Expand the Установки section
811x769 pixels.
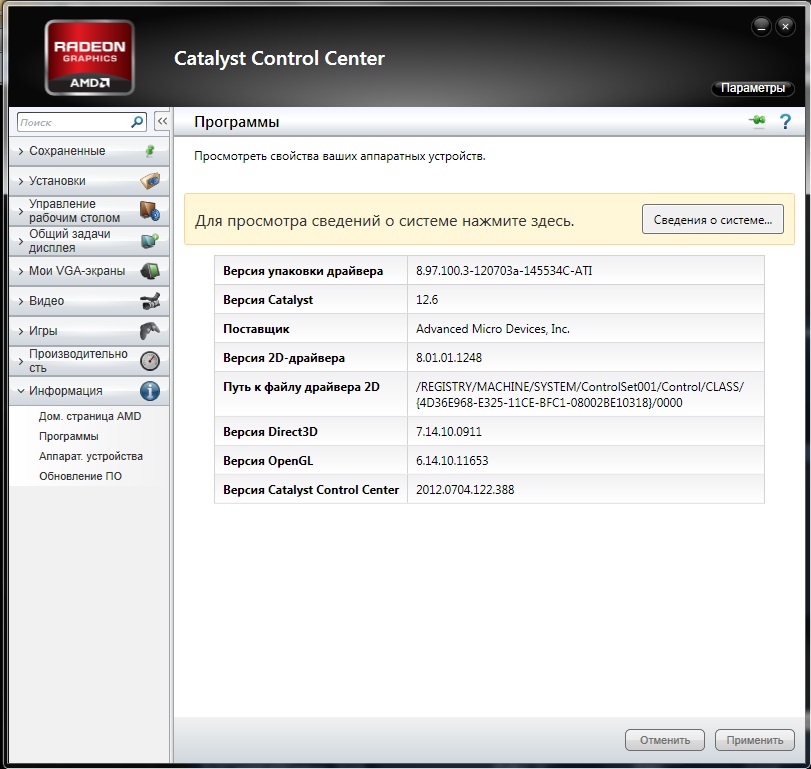(21, 181)
